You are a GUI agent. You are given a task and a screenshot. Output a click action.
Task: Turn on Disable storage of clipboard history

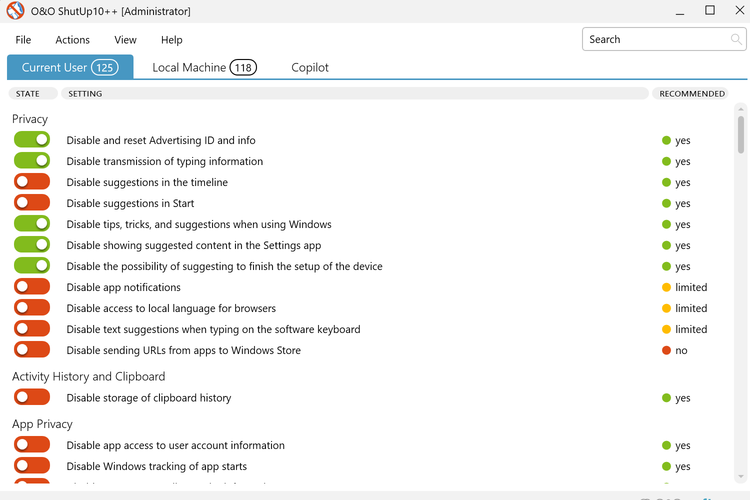pos(32,397)
